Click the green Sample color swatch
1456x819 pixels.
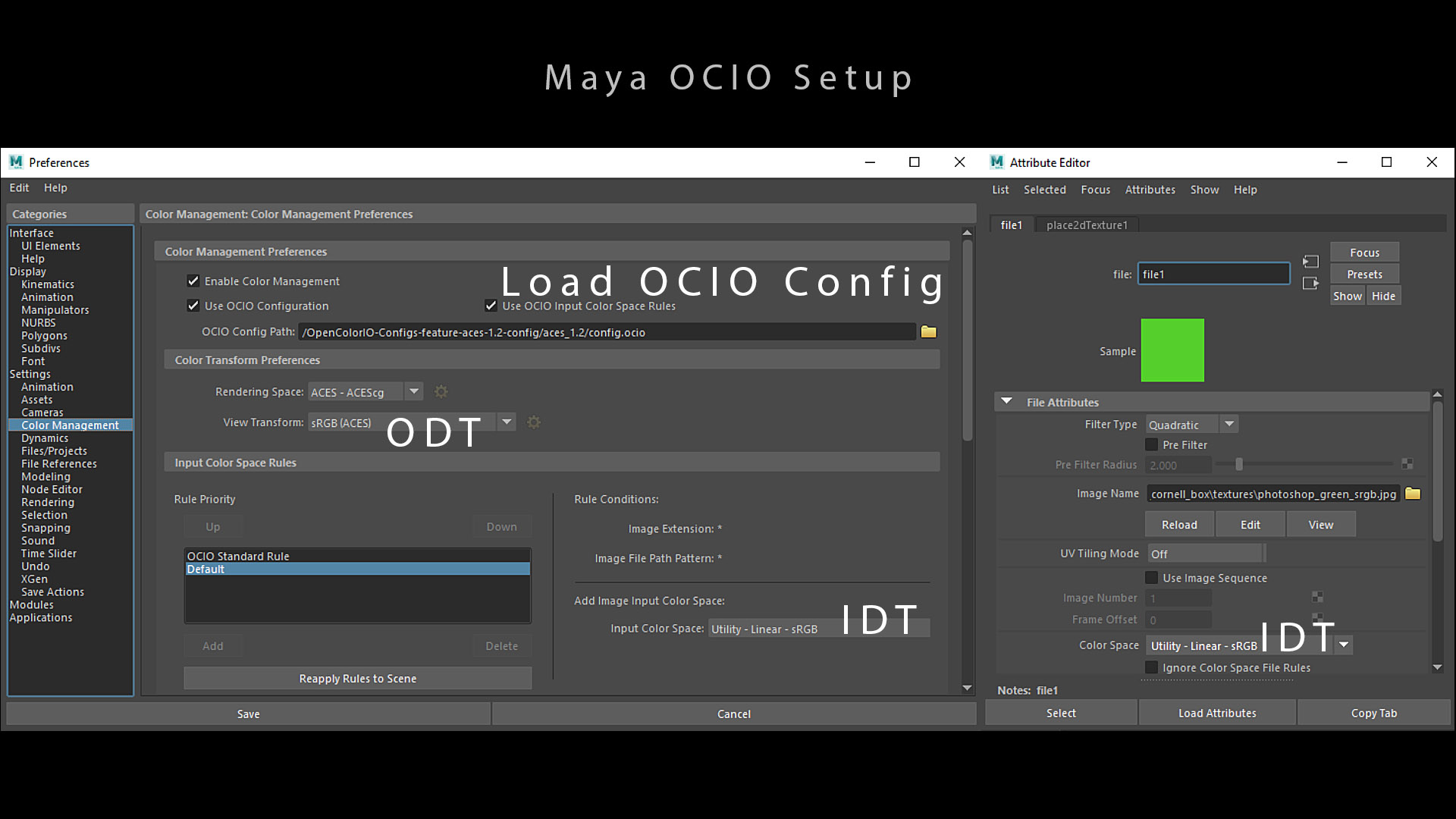[x=1172, y=350]
